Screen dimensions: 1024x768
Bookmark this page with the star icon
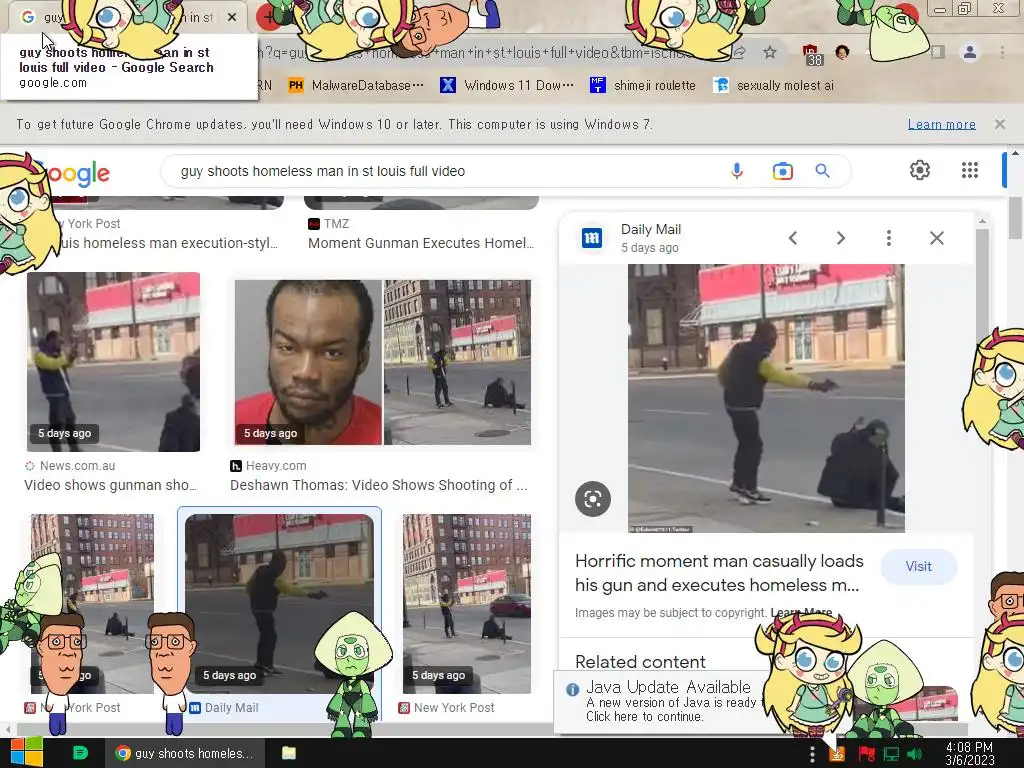[x=770, y=52]
